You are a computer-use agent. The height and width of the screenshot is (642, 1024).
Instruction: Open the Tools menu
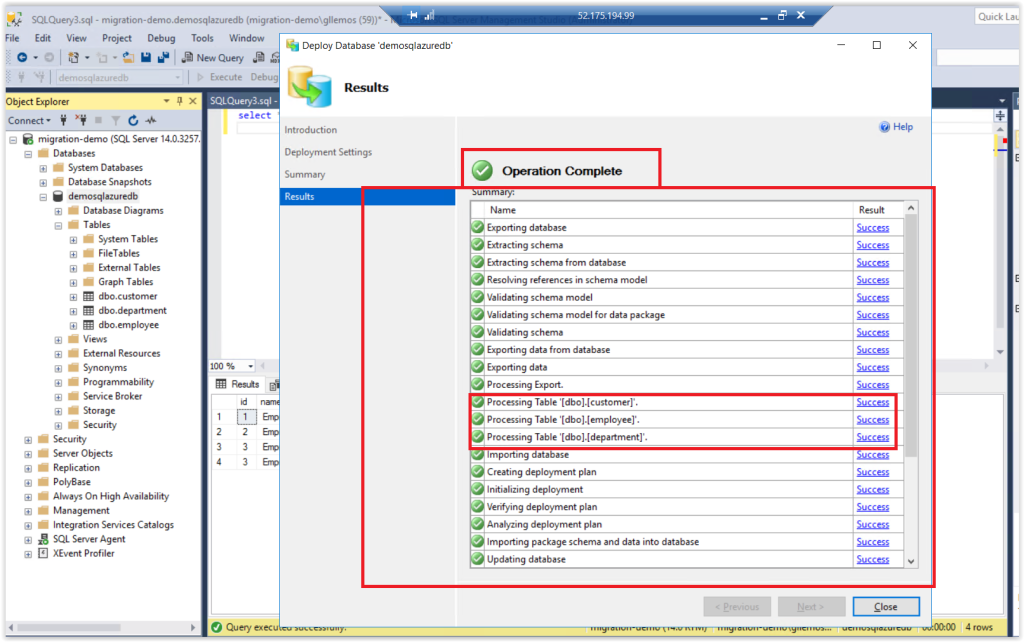click(202, 38)
